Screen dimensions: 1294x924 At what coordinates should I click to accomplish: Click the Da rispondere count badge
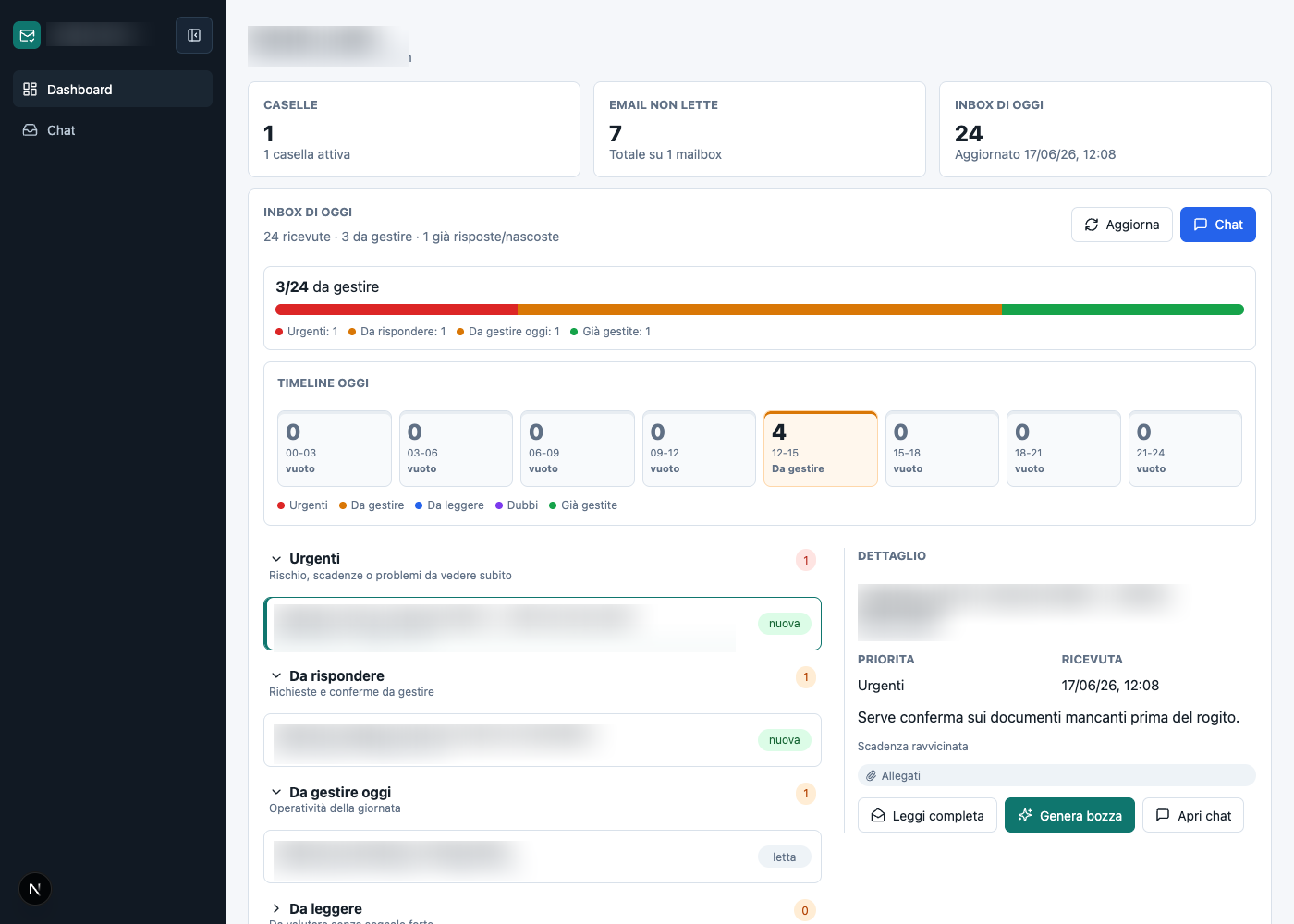point(806,677)
